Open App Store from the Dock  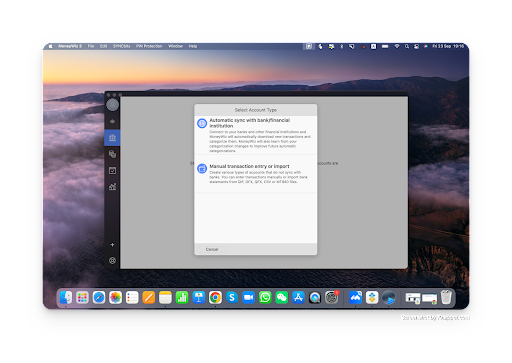[298, 297]
